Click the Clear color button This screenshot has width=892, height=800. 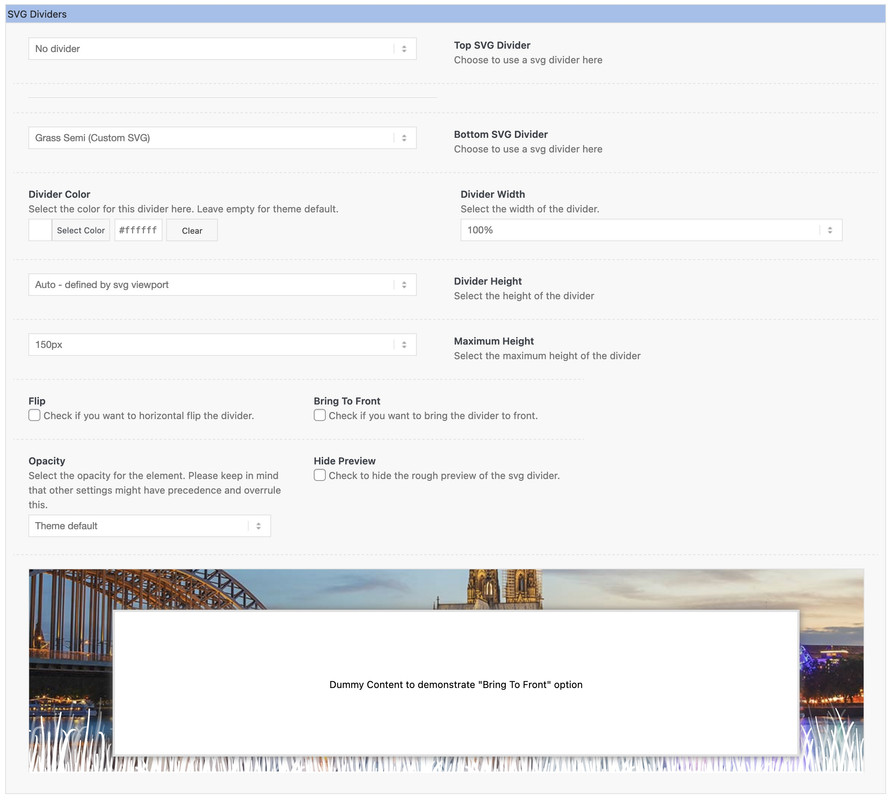(x=192, y=230)
